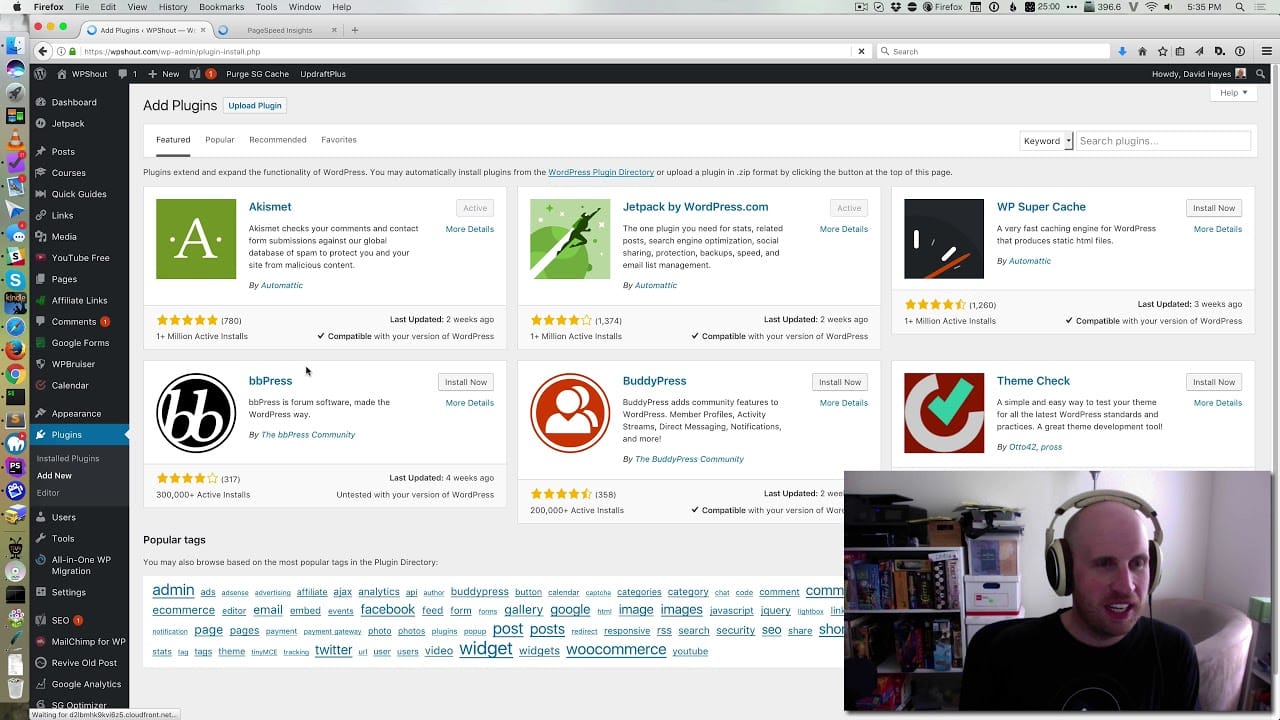Click the BuddyPress plugin icon
1280x720 pixels.
570,413
